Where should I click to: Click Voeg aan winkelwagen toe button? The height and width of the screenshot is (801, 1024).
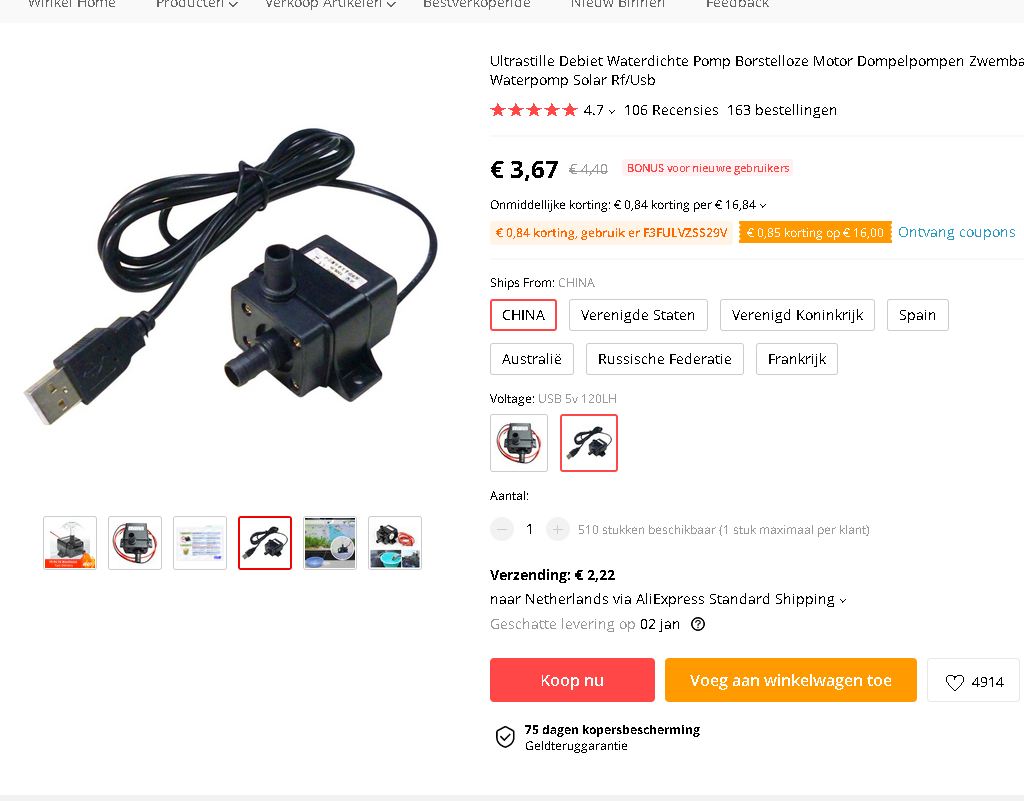pyautogui.click(x=790, y=680)
